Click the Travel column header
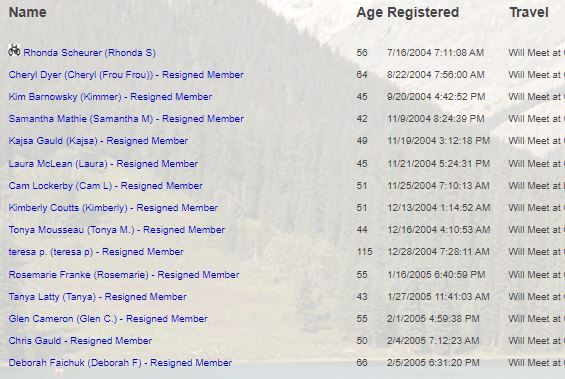 click(x=529, y=12)
